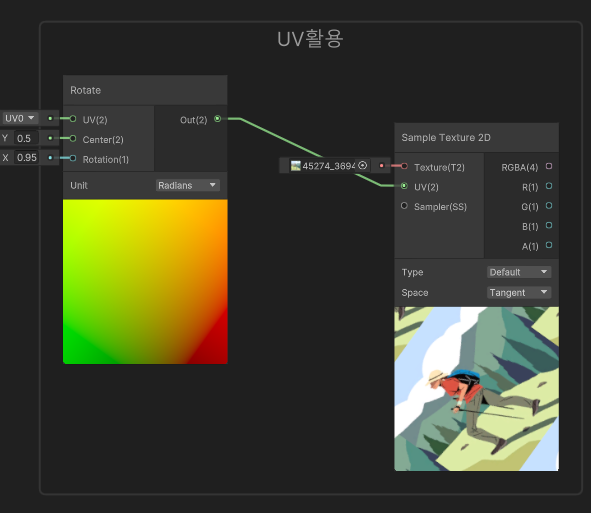Click the G(1) output port
591x513 pixels.
(x=549, y=206)
